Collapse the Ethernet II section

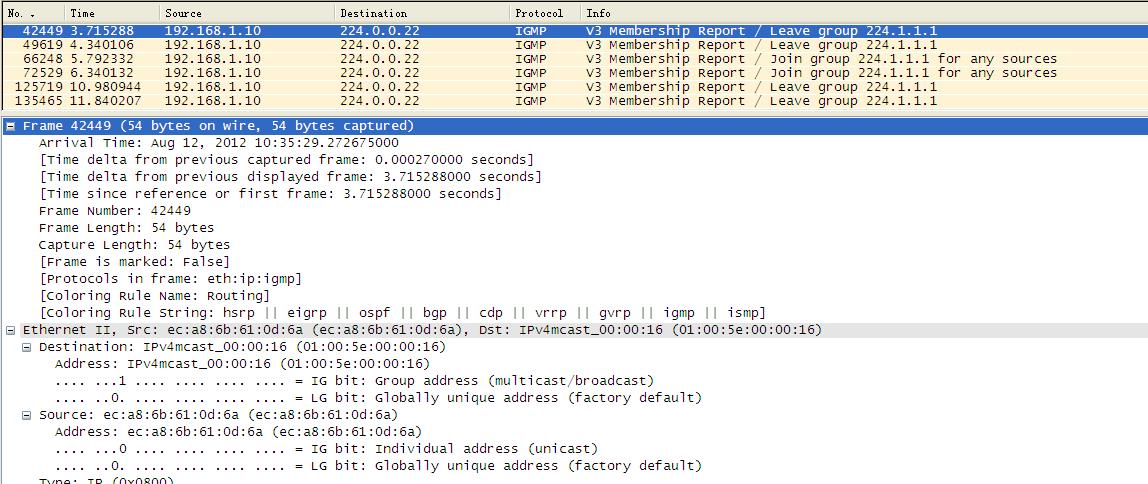[x=11, y=330]
